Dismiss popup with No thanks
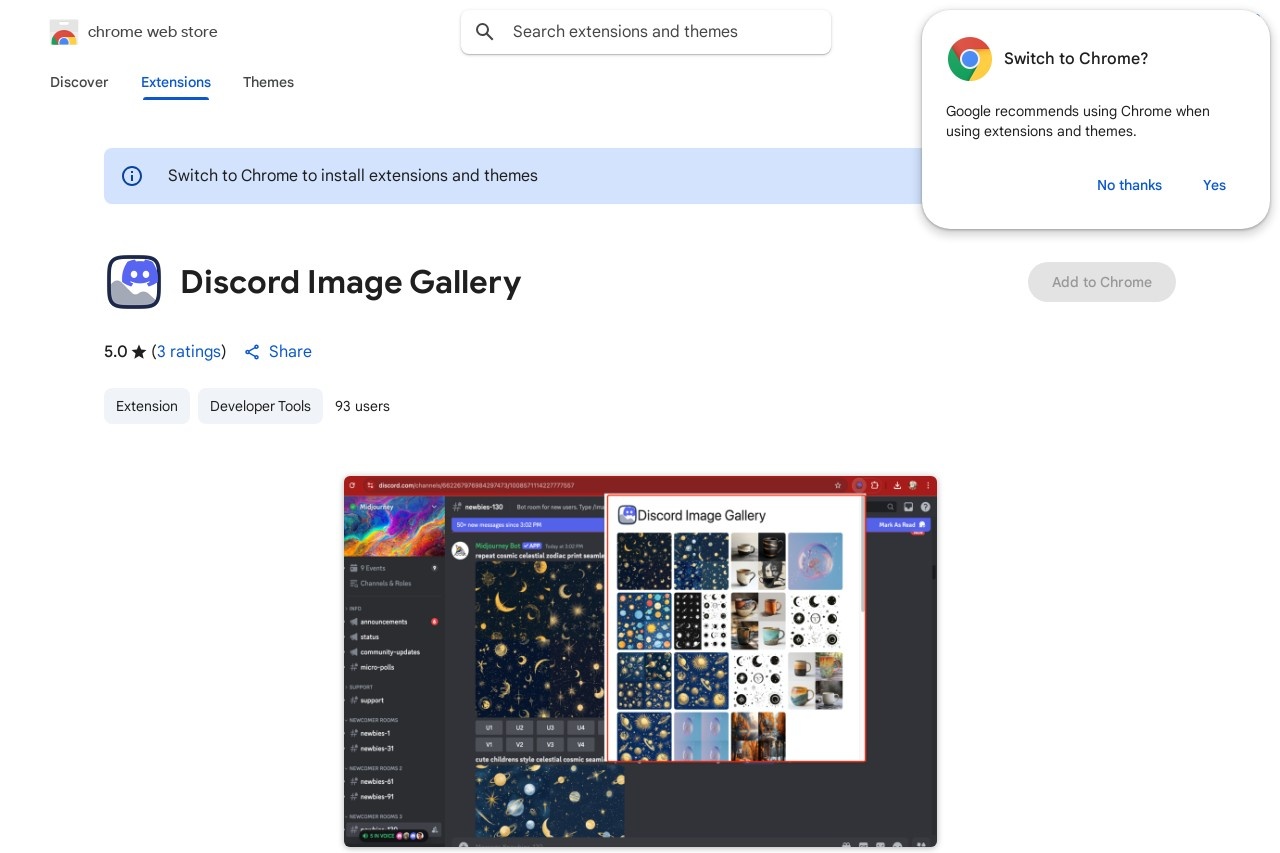Viewport: 1280px width, 853px height. [x=1129, y=185]
